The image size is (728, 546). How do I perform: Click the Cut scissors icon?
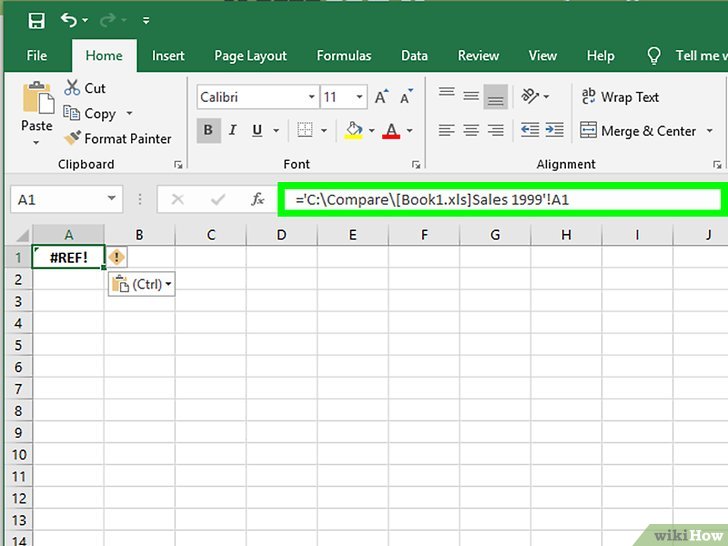[x=73, y=88]
